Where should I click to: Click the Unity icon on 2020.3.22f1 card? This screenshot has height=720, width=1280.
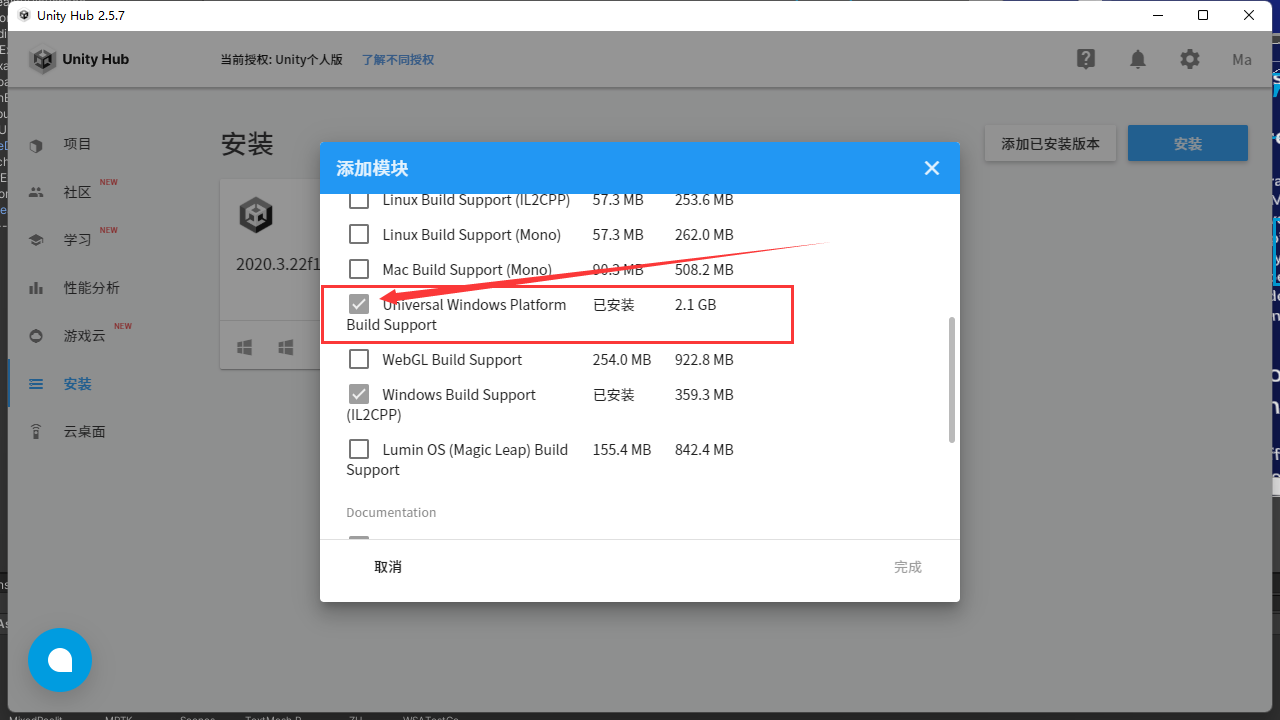point(256,215)
